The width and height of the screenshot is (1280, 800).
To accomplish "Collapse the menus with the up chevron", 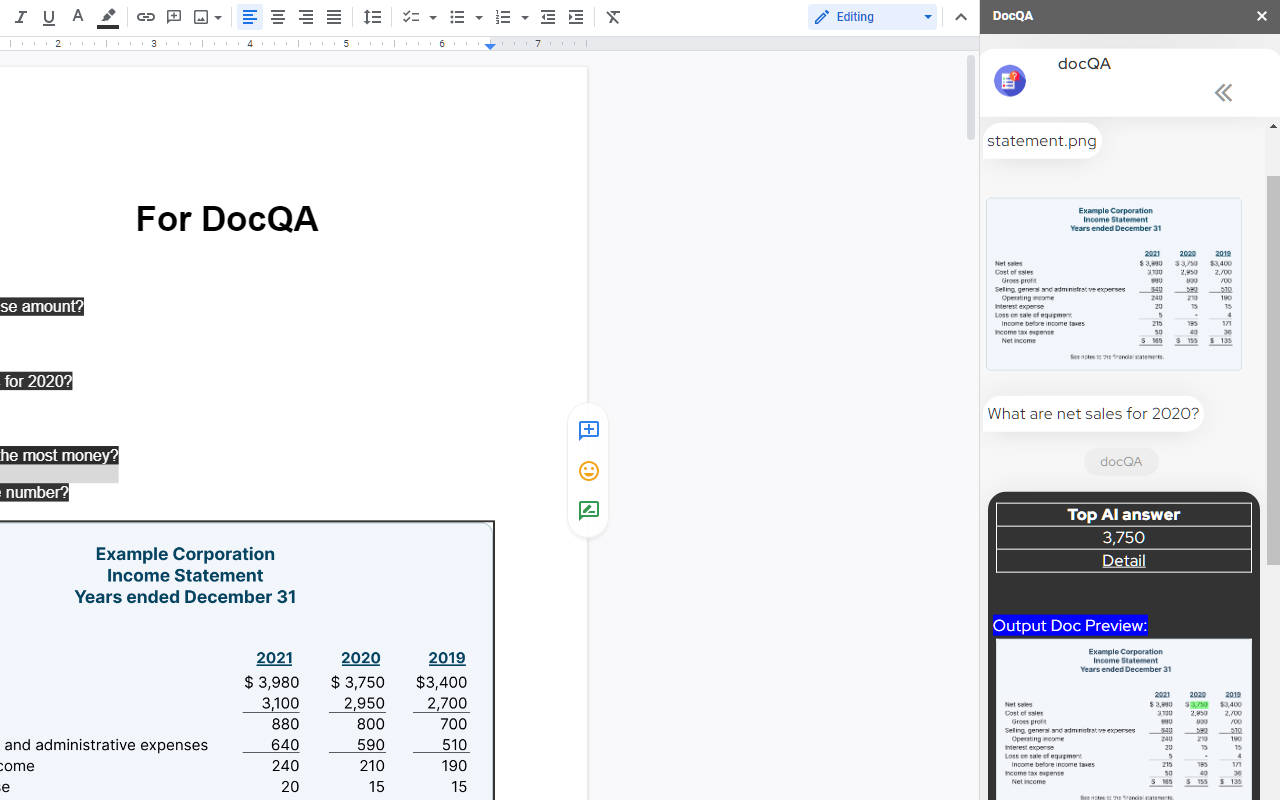I will click(x=961, y=17).
